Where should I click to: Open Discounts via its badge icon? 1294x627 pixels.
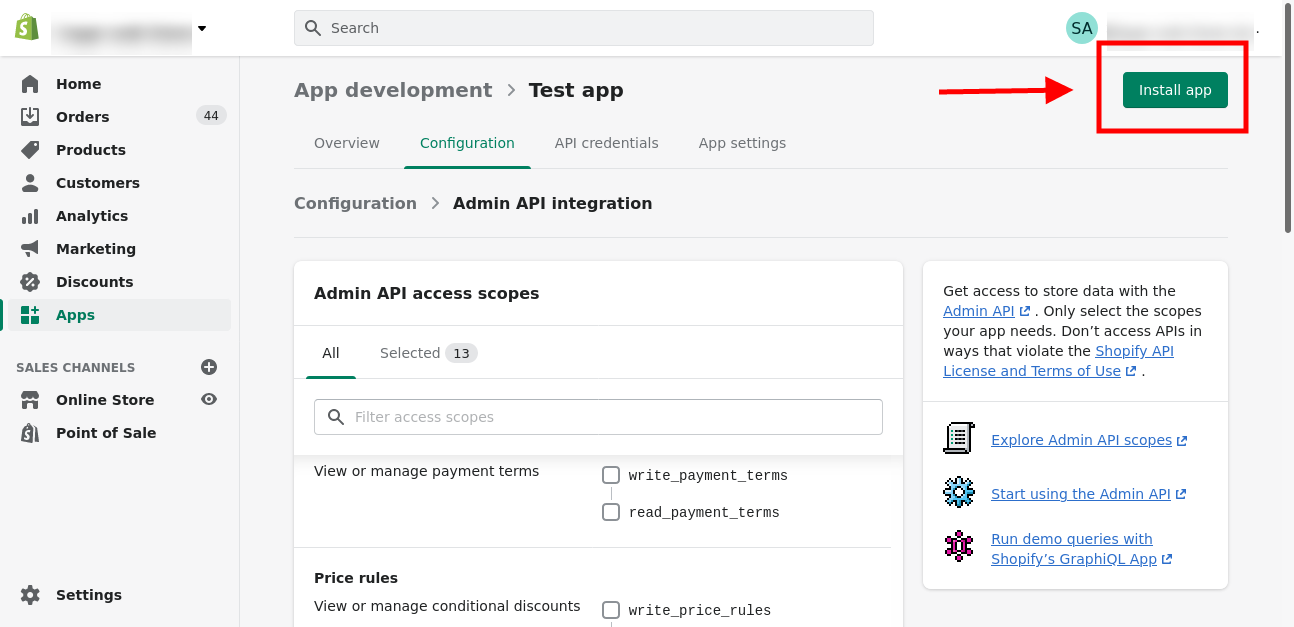30,282
